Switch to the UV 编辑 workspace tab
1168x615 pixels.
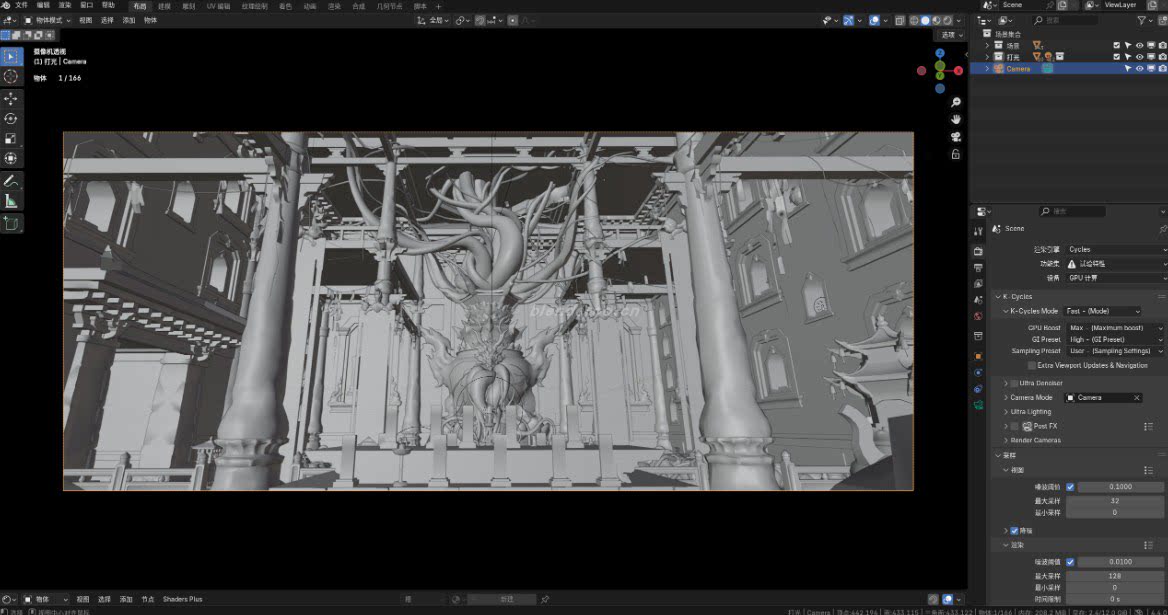click(x=217, y=6)
